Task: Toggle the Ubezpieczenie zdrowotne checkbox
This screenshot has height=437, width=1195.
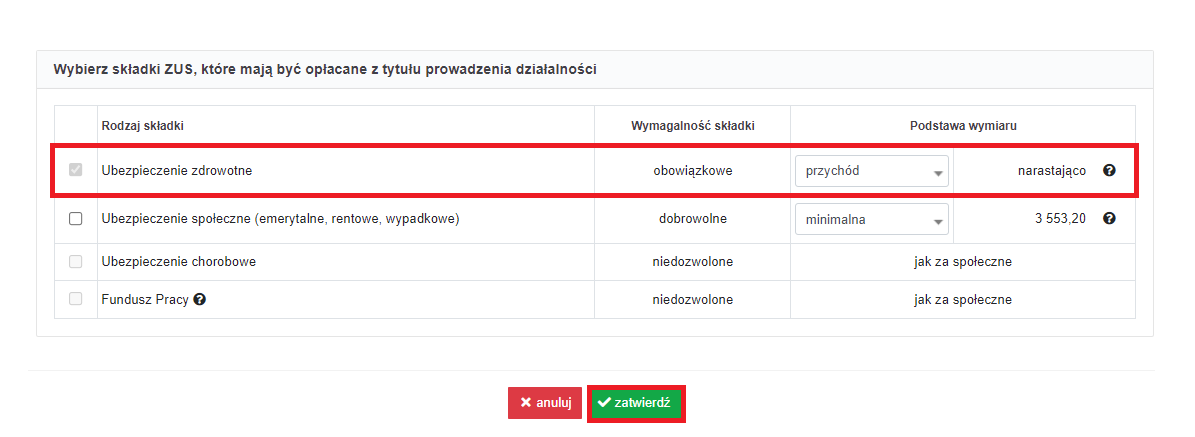Action: click(75, 171)
